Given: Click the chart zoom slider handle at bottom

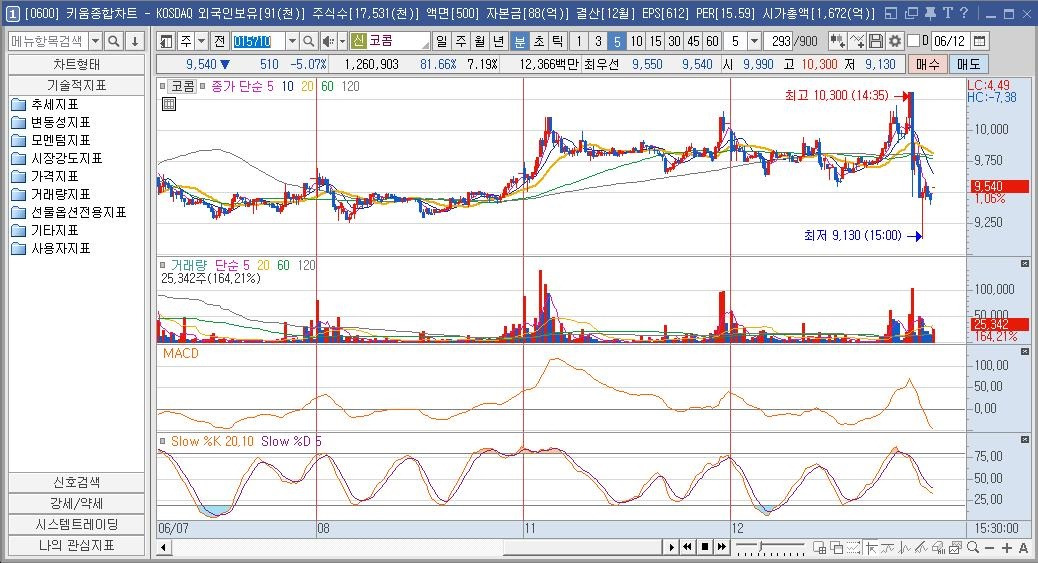Looking at the screenshot, I should pos(761,546).
